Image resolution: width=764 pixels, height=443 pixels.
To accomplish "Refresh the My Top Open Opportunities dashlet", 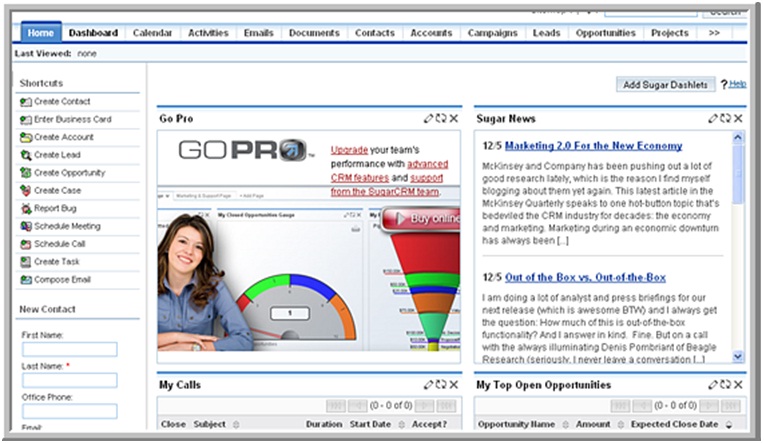I will [x=726, y=385].
